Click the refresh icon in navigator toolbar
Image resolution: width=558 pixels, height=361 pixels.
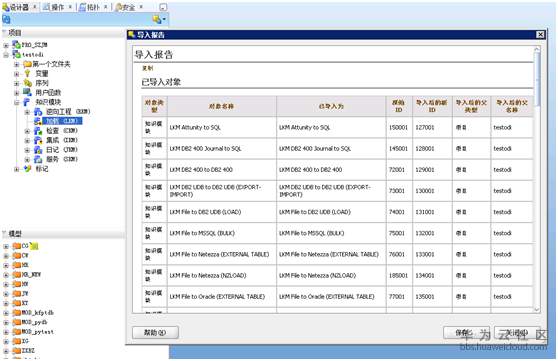click(6, 19)
